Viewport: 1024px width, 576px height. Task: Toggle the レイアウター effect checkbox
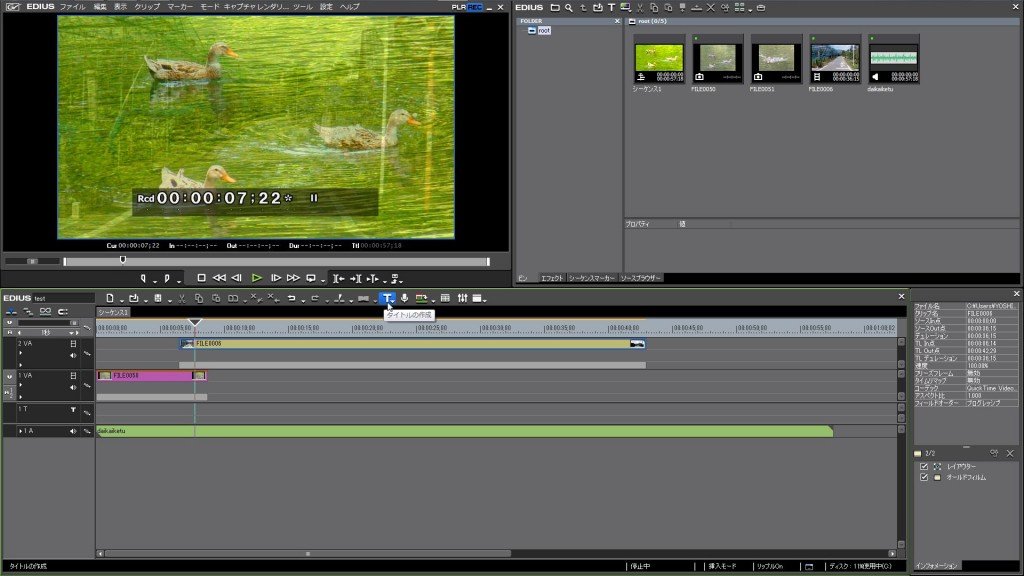[x=923, y=466]
